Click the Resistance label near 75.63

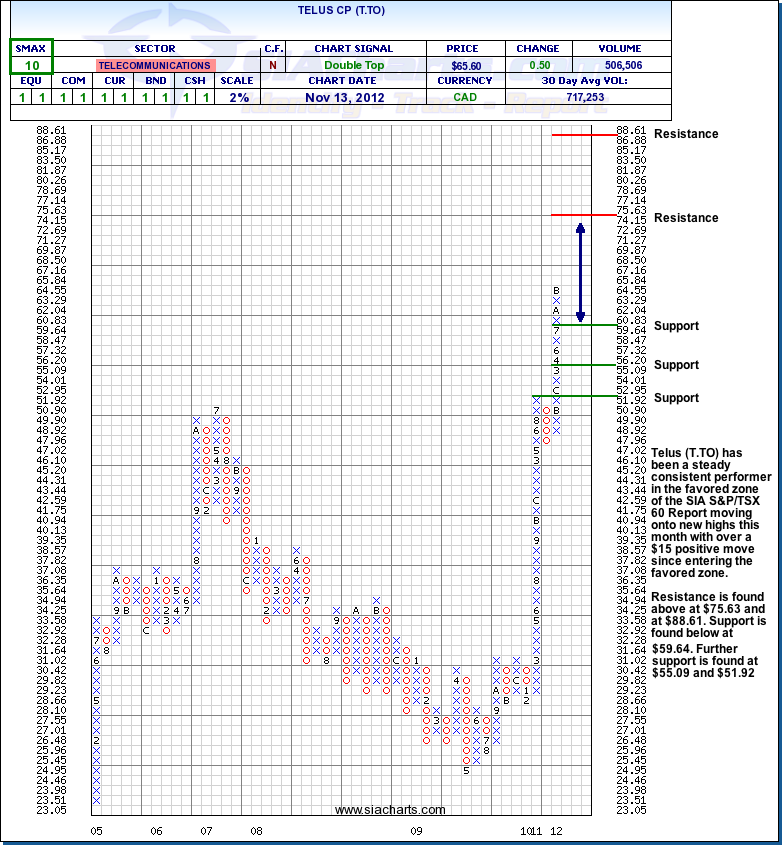point(686,218)
